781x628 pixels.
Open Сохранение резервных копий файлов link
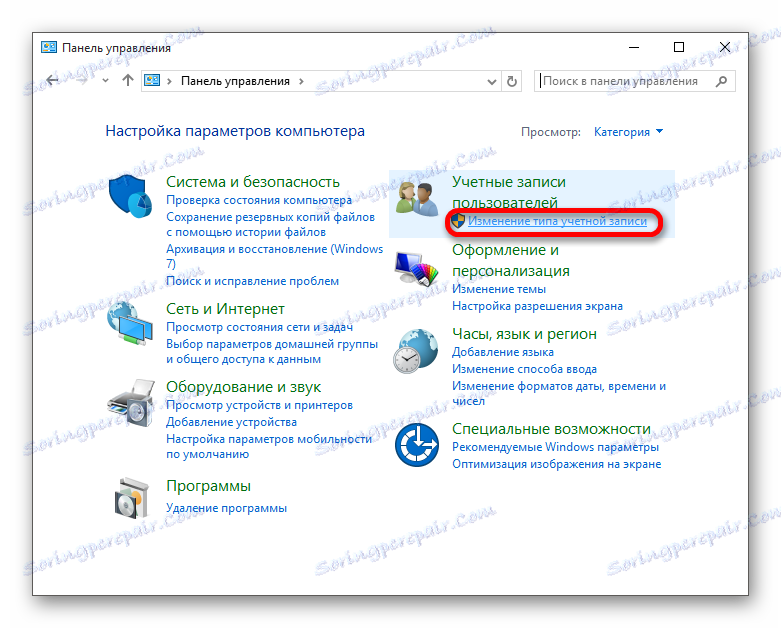[270, 225]
